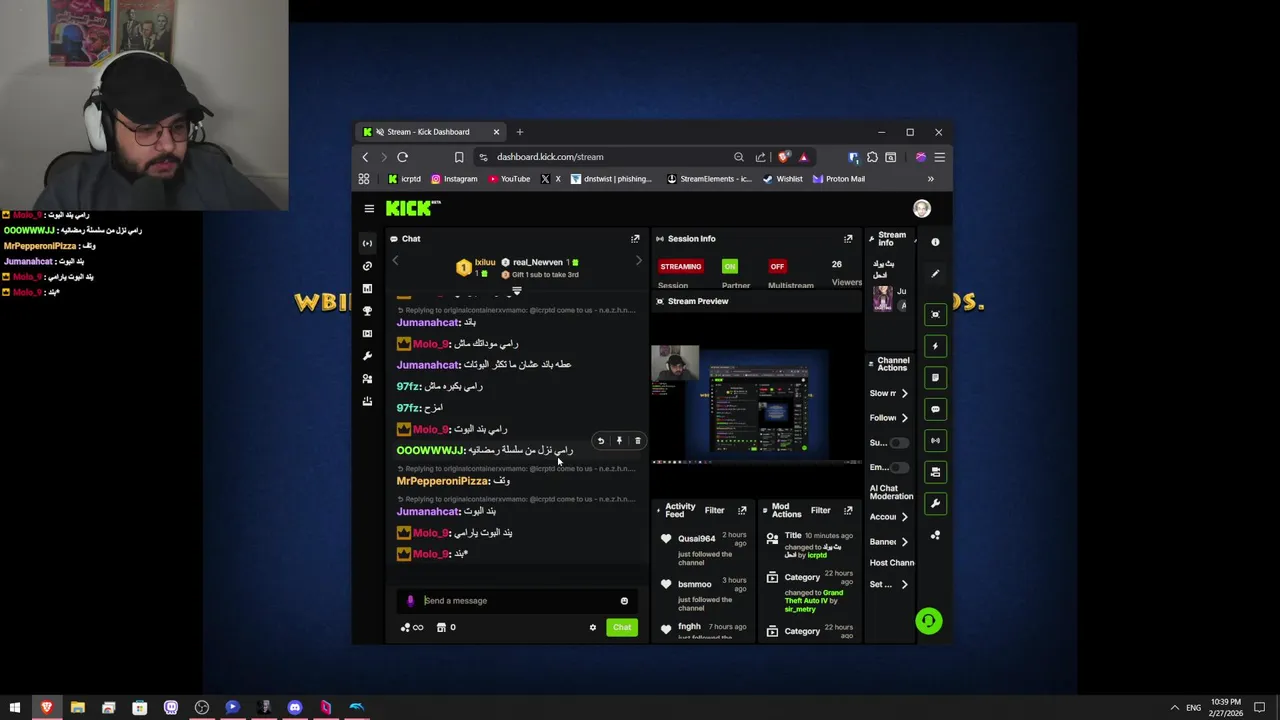Open the trophy achievements sidebar icon
The height and width of the screenshot is (720, 1280).
point(367,311)
